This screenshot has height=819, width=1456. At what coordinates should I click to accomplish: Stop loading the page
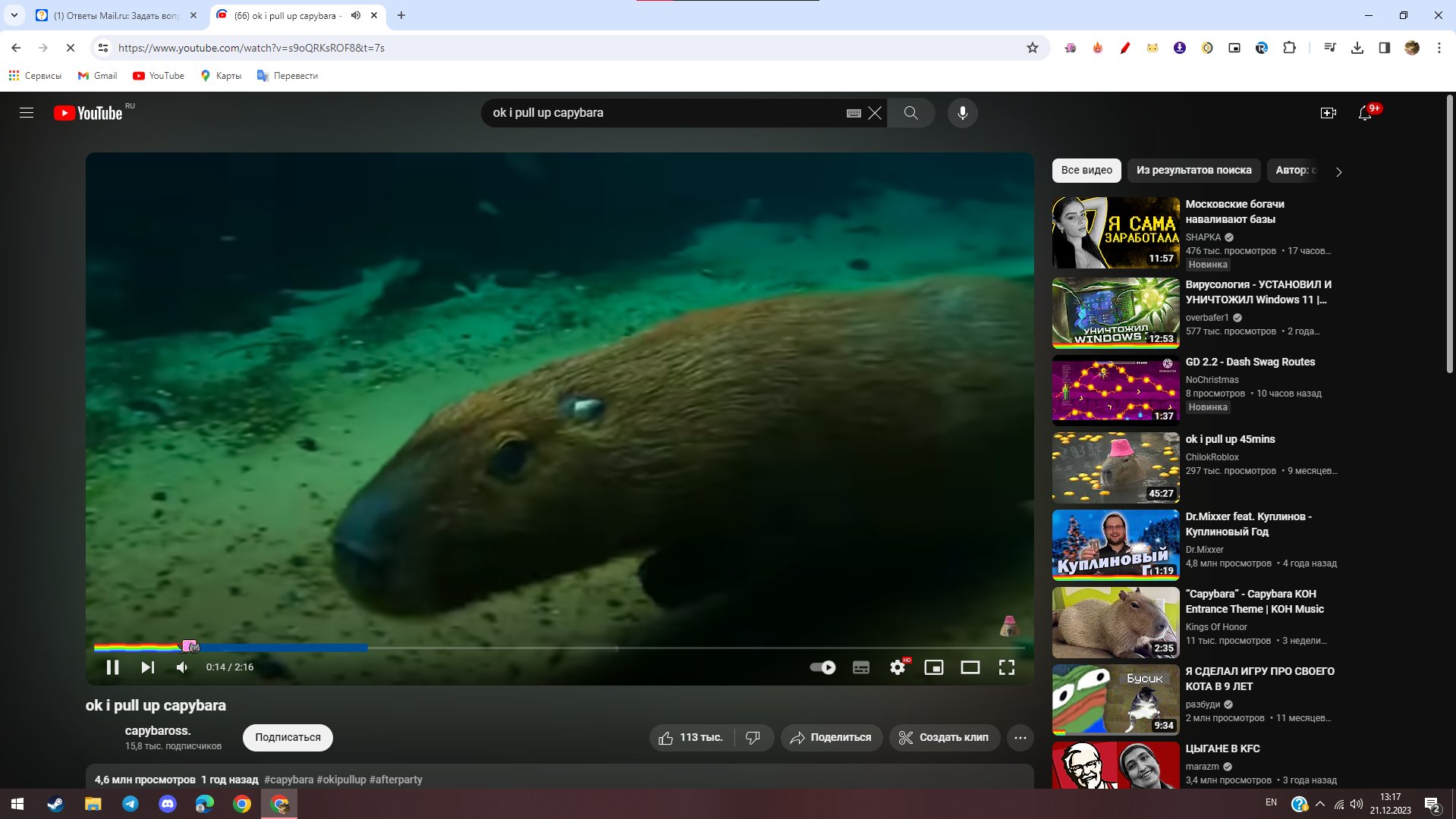coord(70,48)
